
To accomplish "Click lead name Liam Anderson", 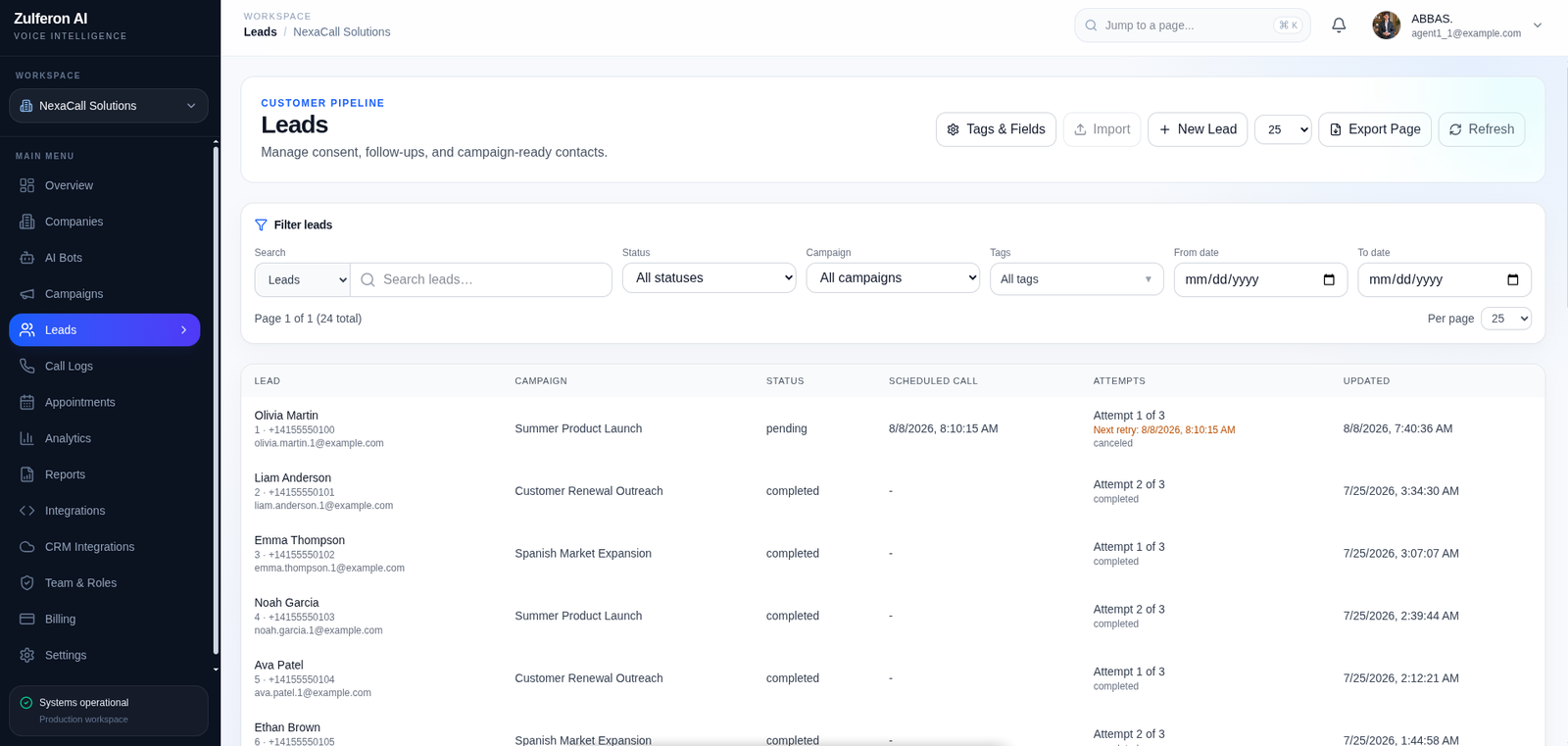I will (x=293, y=478).
